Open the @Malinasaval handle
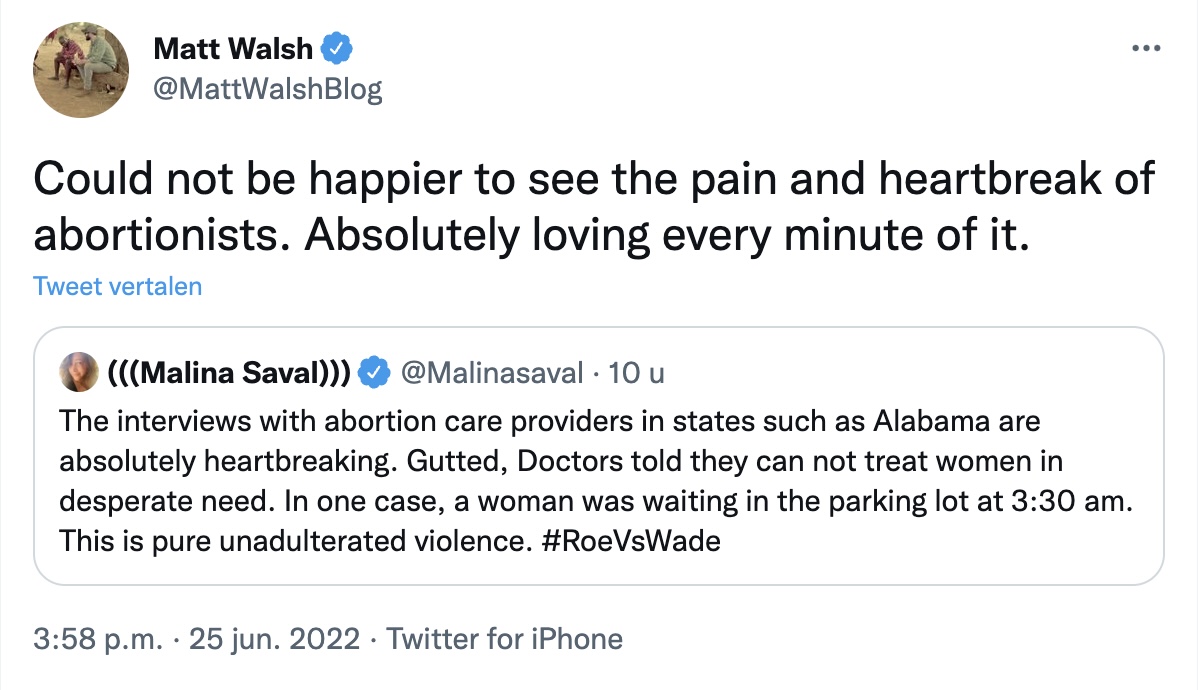 coord(491,373)
